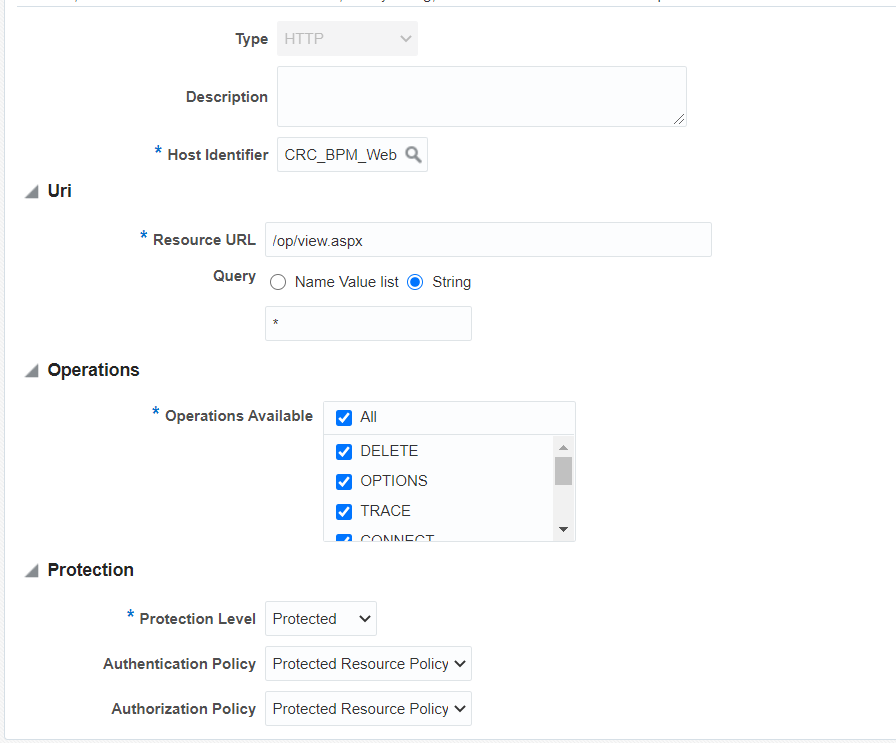
Task: Open the disabled Type HTTP dropdown
Action: (347, 39)
